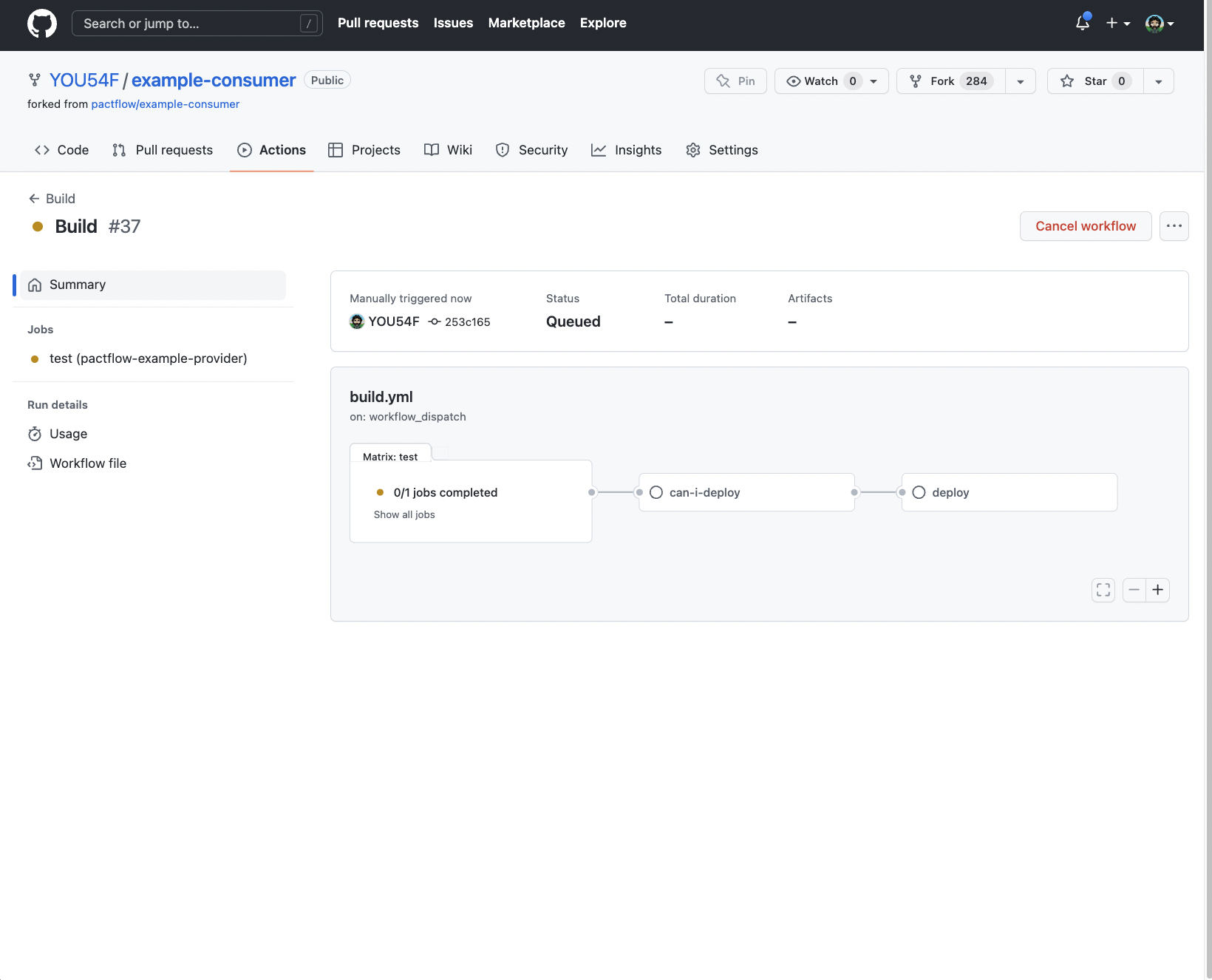Zoom in the workflow graph
Image resolution: width=1212 pixels, height=980 pixels.
click(x=1157, y=590)
